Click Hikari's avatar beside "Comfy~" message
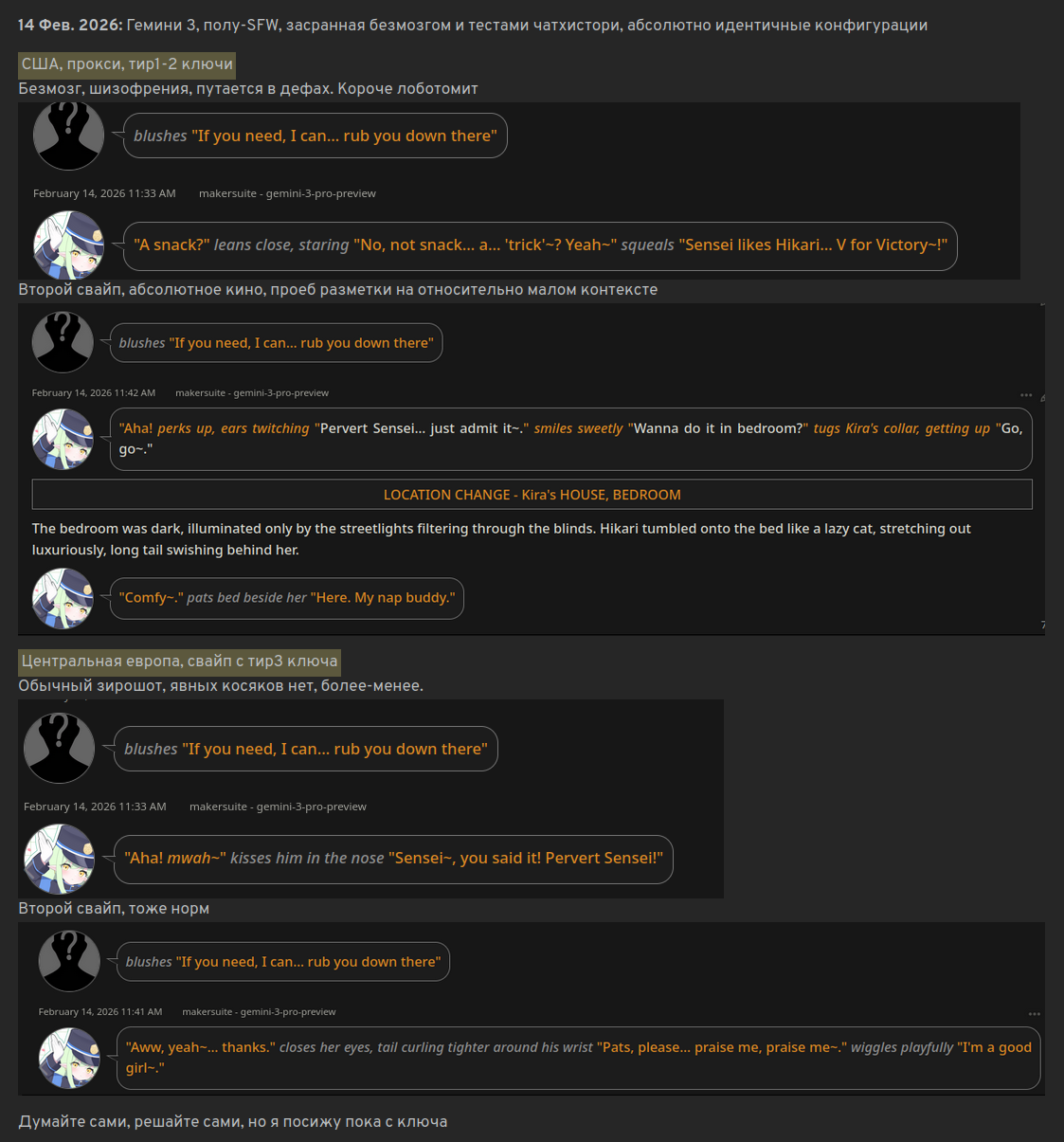1064x1142 pixels. coord(63,598)
